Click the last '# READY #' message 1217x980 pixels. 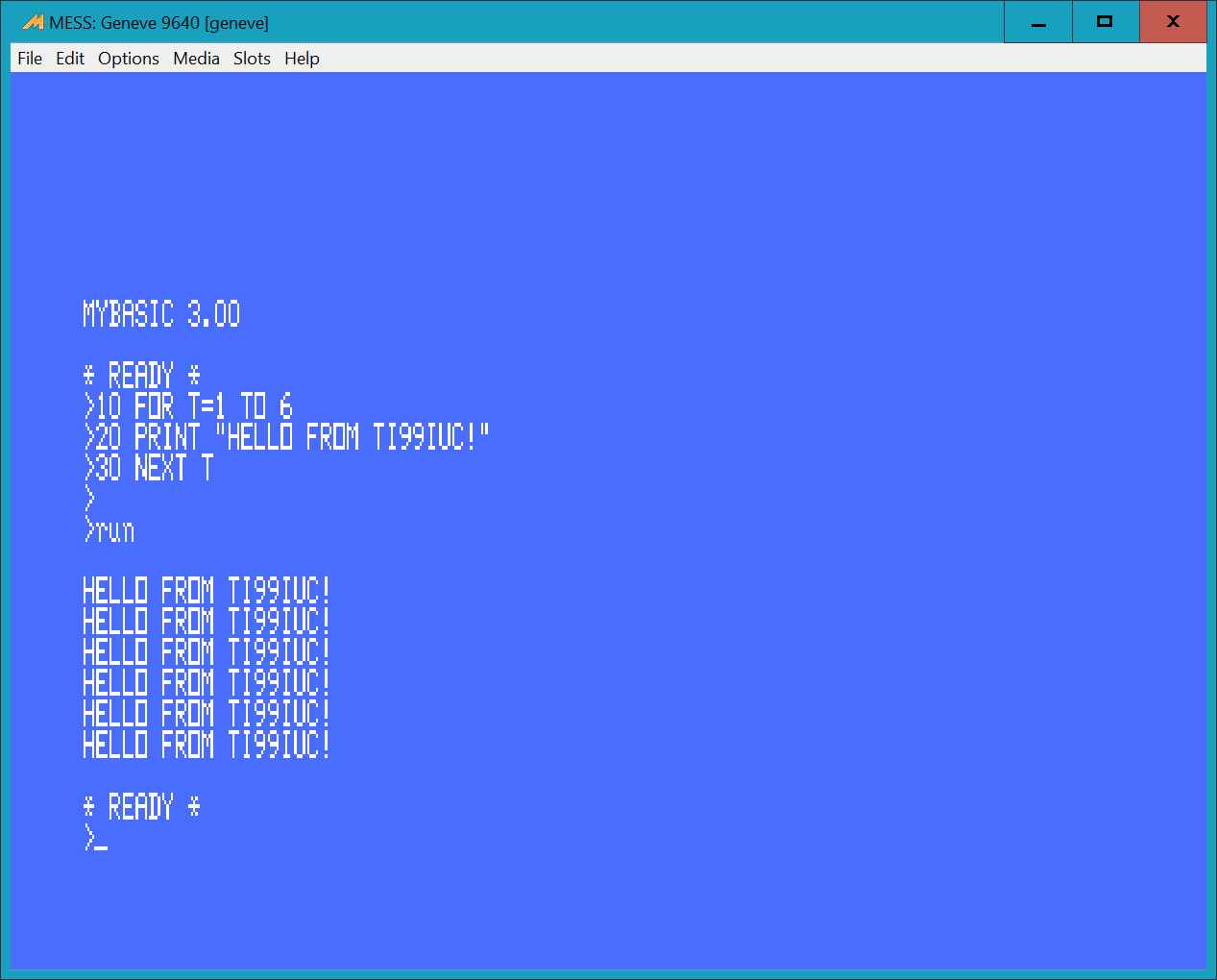coord(141,806)
